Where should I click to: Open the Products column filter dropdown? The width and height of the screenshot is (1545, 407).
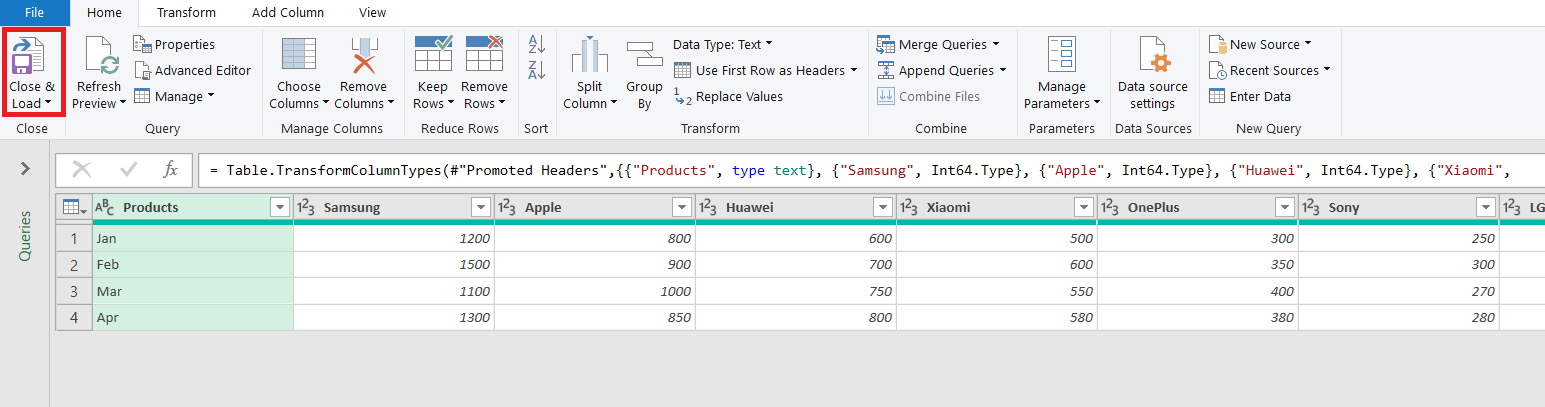pyautogui.click(x=279, y=208)
